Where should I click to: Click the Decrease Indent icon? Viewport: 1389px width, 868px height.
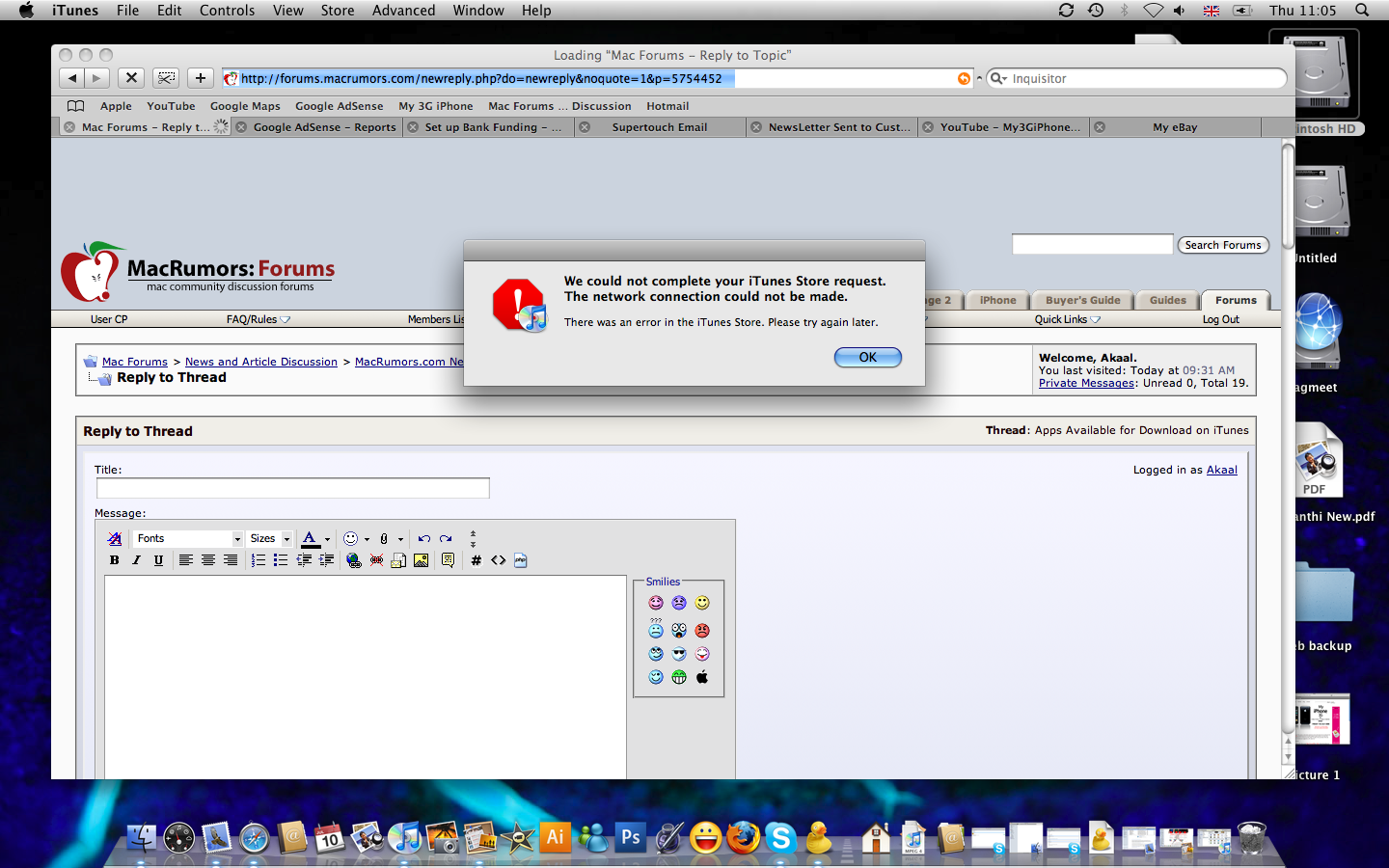[304, 560]
